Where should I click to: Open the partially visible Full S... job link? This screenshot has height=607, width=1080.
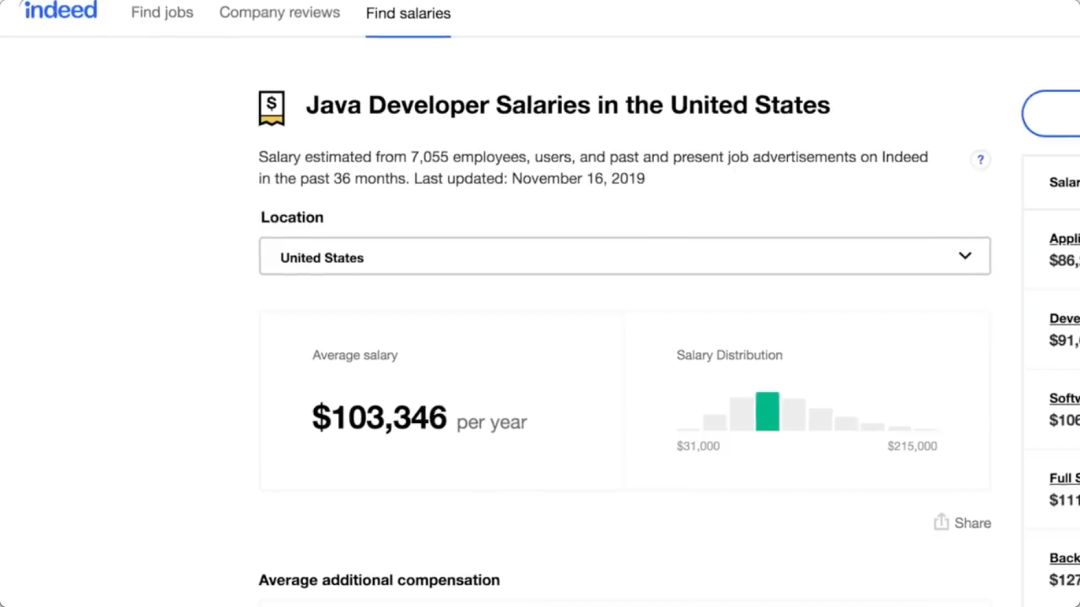point(1064,478)
